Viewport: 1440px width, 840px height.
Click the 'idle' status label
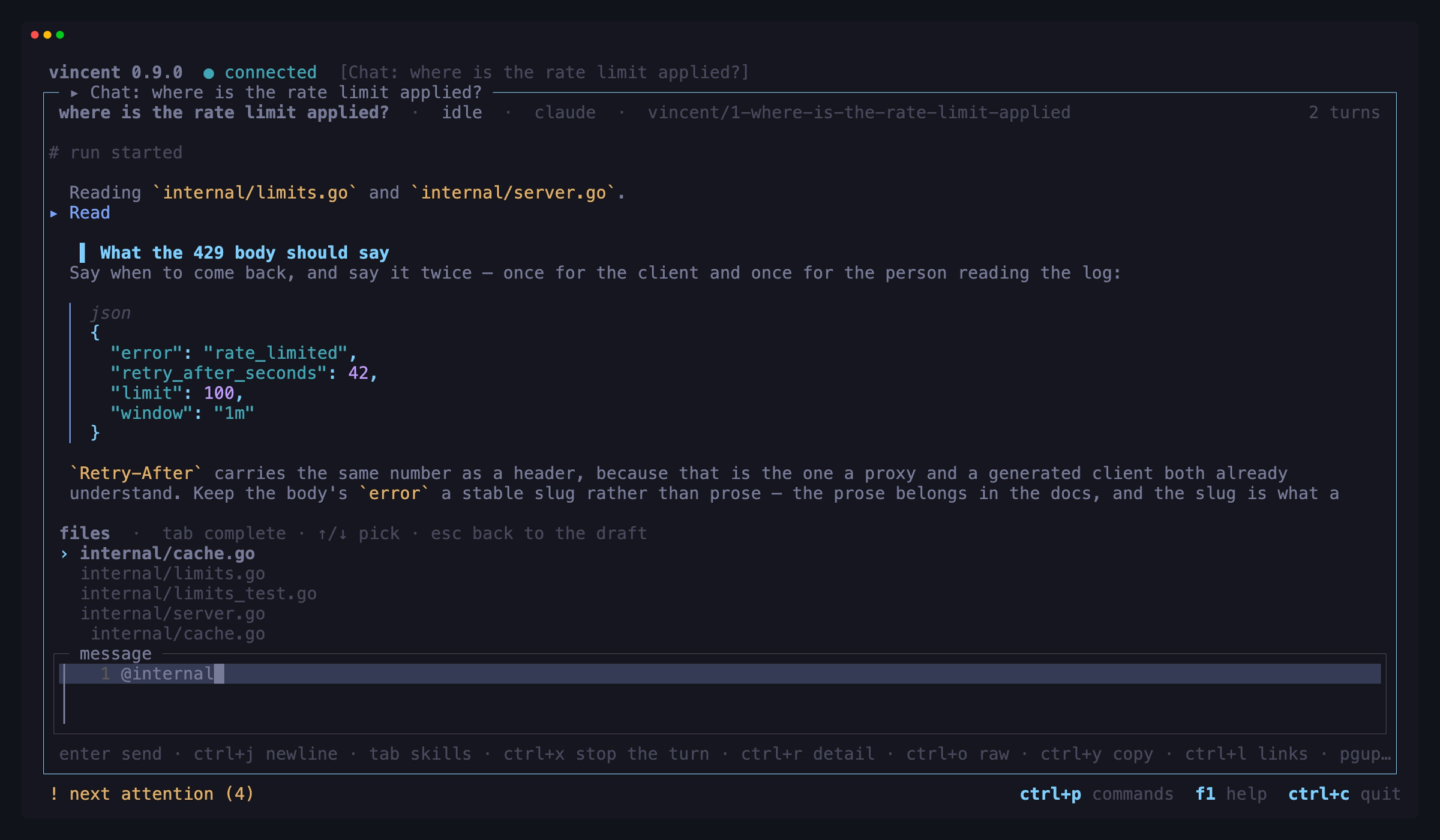(462, 113)
